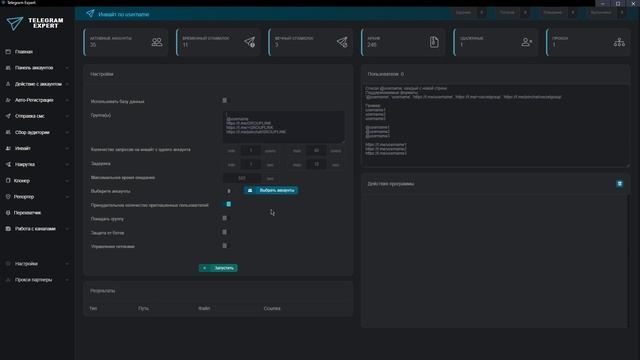This screenshot has height=360, width=640.
Task: Click the Группа(ы) links text area
Action: point(283,127)
